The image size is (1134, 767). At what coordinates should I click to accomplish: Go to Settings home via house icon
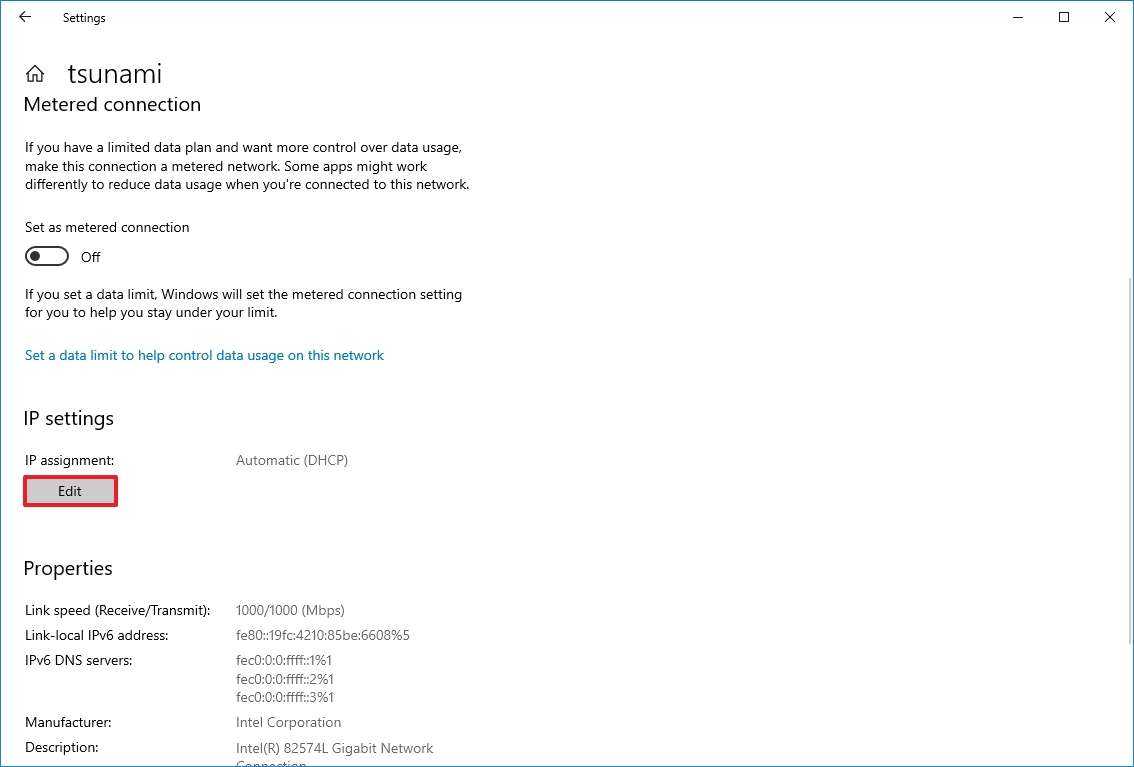click(x=35, y=74)
